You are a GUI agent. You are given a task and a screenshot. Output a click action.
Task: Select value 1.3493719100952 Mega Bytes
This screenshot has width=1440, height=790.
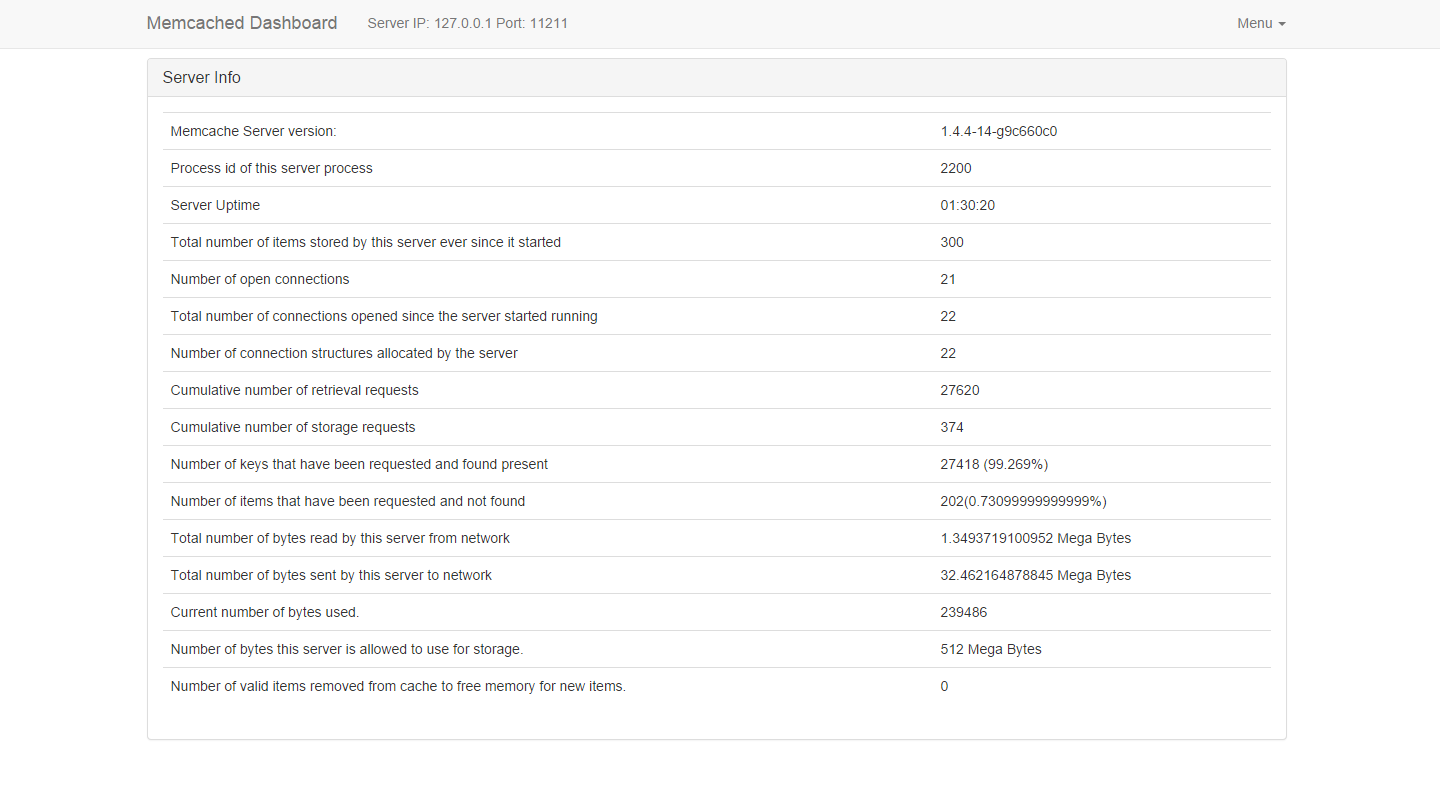1036,538
